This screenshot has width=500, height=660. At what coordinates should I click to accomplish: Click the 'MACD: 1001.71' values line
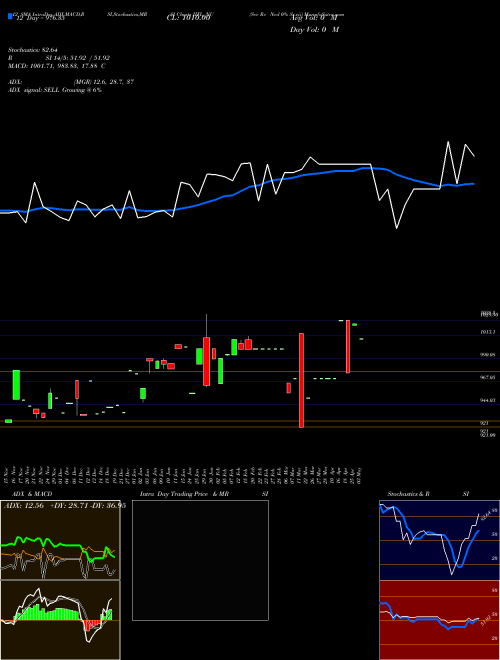56,66
